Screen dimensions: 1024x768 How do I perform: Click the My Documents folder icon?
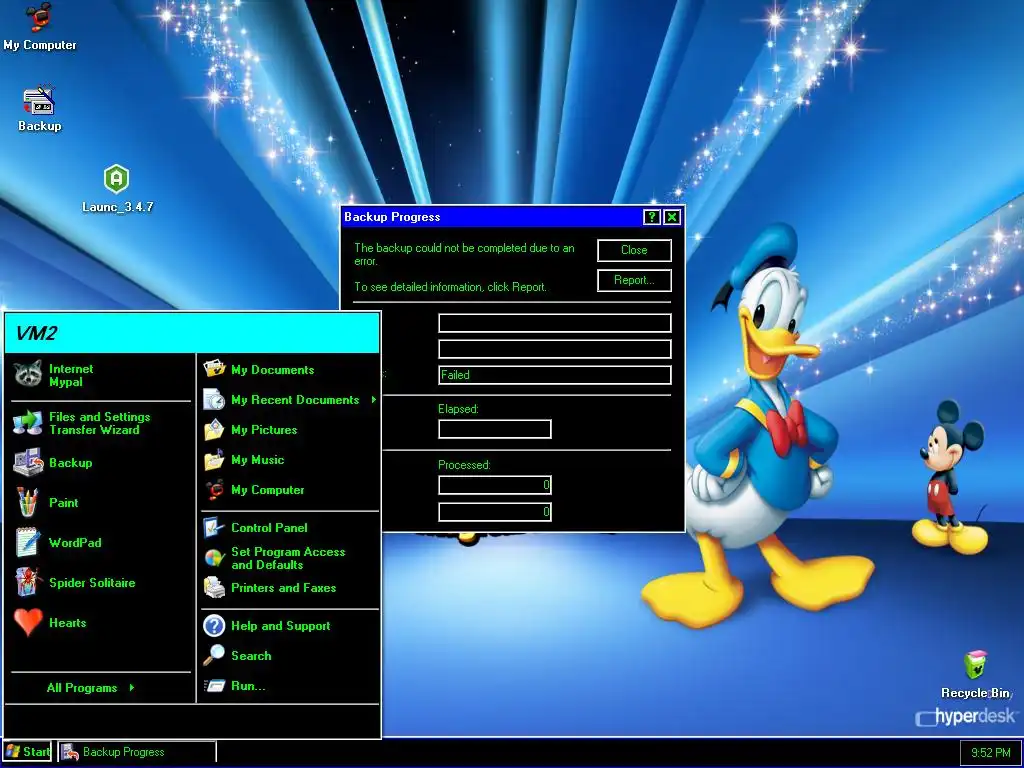(x=214, y=369)
